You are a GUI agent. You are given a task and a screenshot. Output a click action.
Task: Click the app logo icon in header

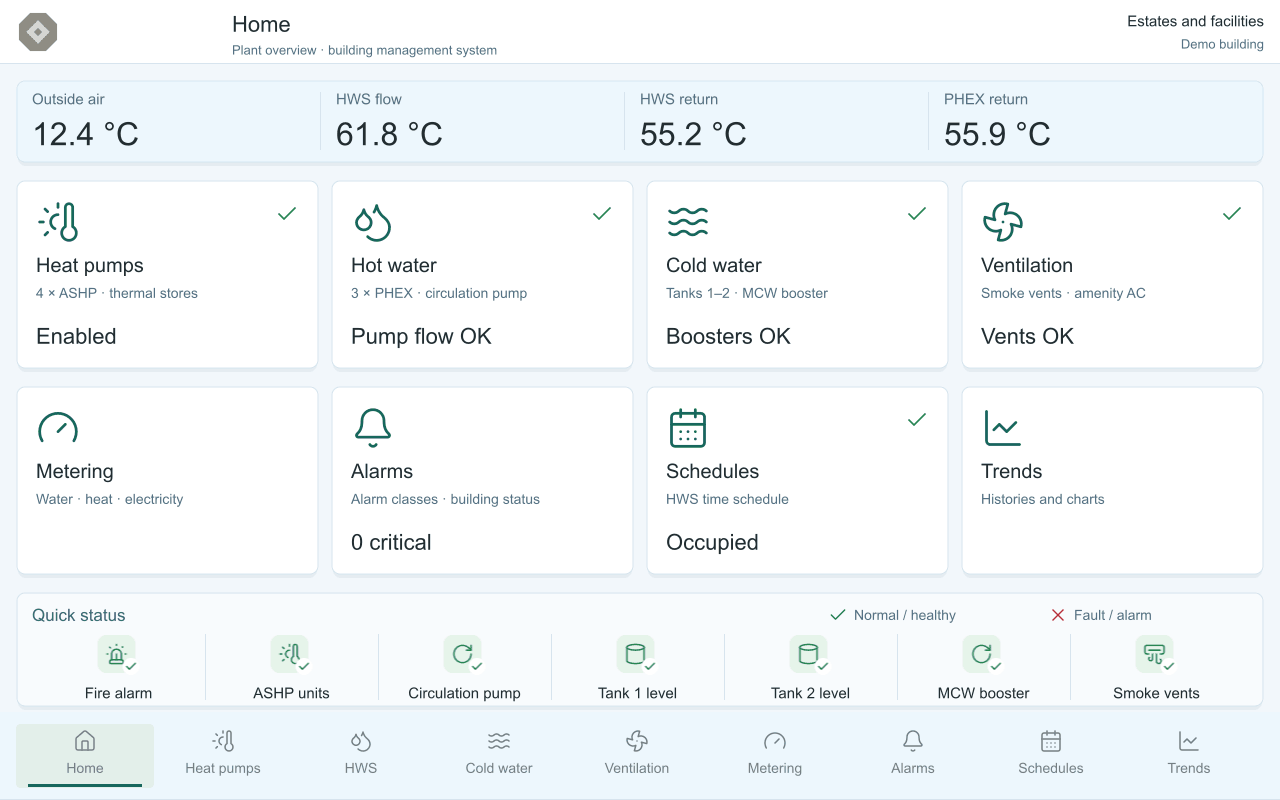tap(38, 32)
